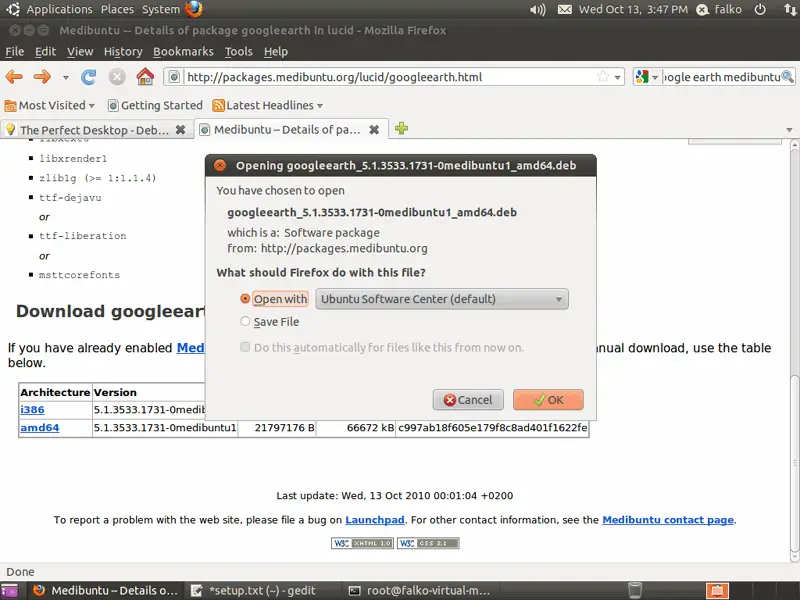
Task: Follow the amd64 architecture link
Action: click(x=40, y=428)
